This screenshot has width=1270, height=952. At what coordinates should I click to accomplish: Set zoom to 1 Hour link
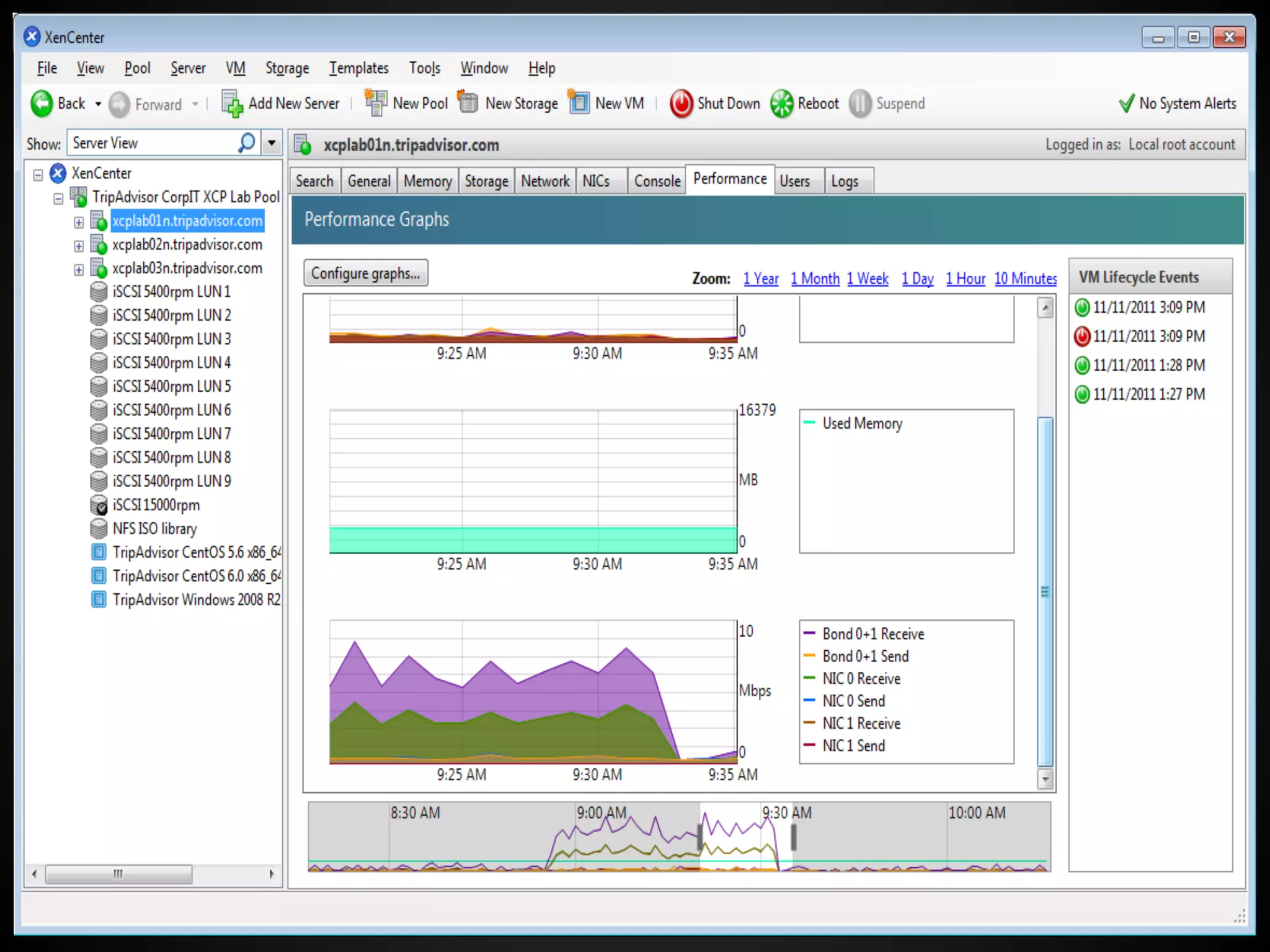point(965,279)
